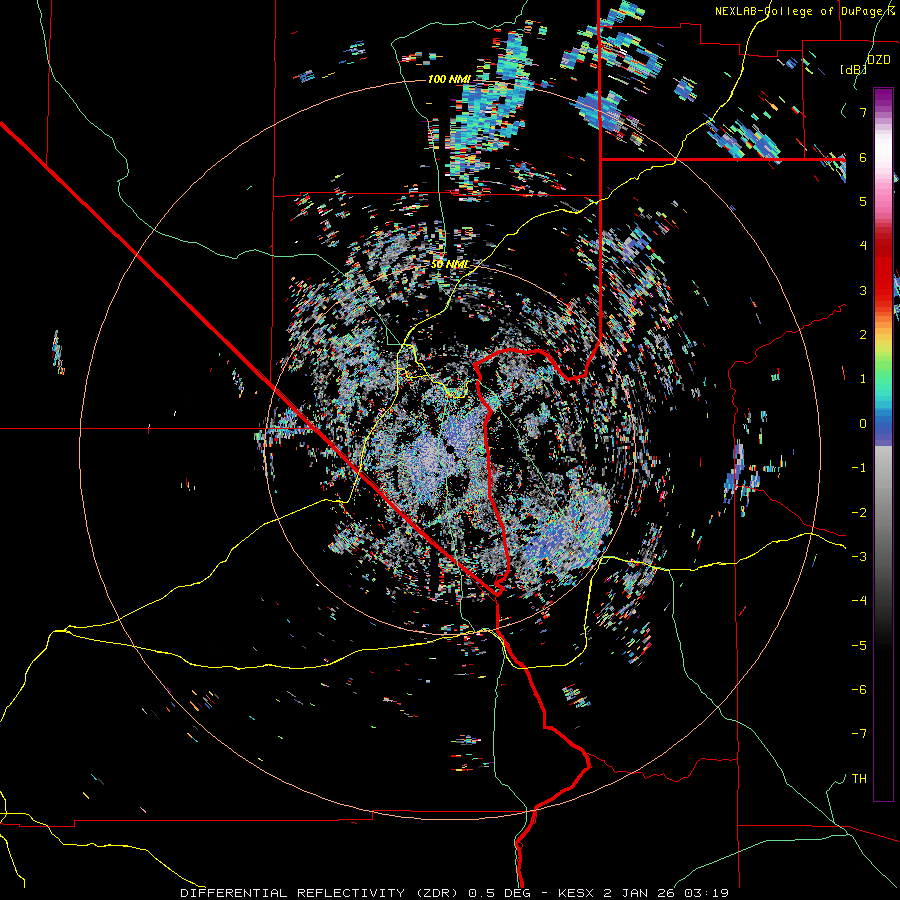Screen dimensions: 900x900
Task: Click the -5 value on the scale
Action: [x=859, y=646]
